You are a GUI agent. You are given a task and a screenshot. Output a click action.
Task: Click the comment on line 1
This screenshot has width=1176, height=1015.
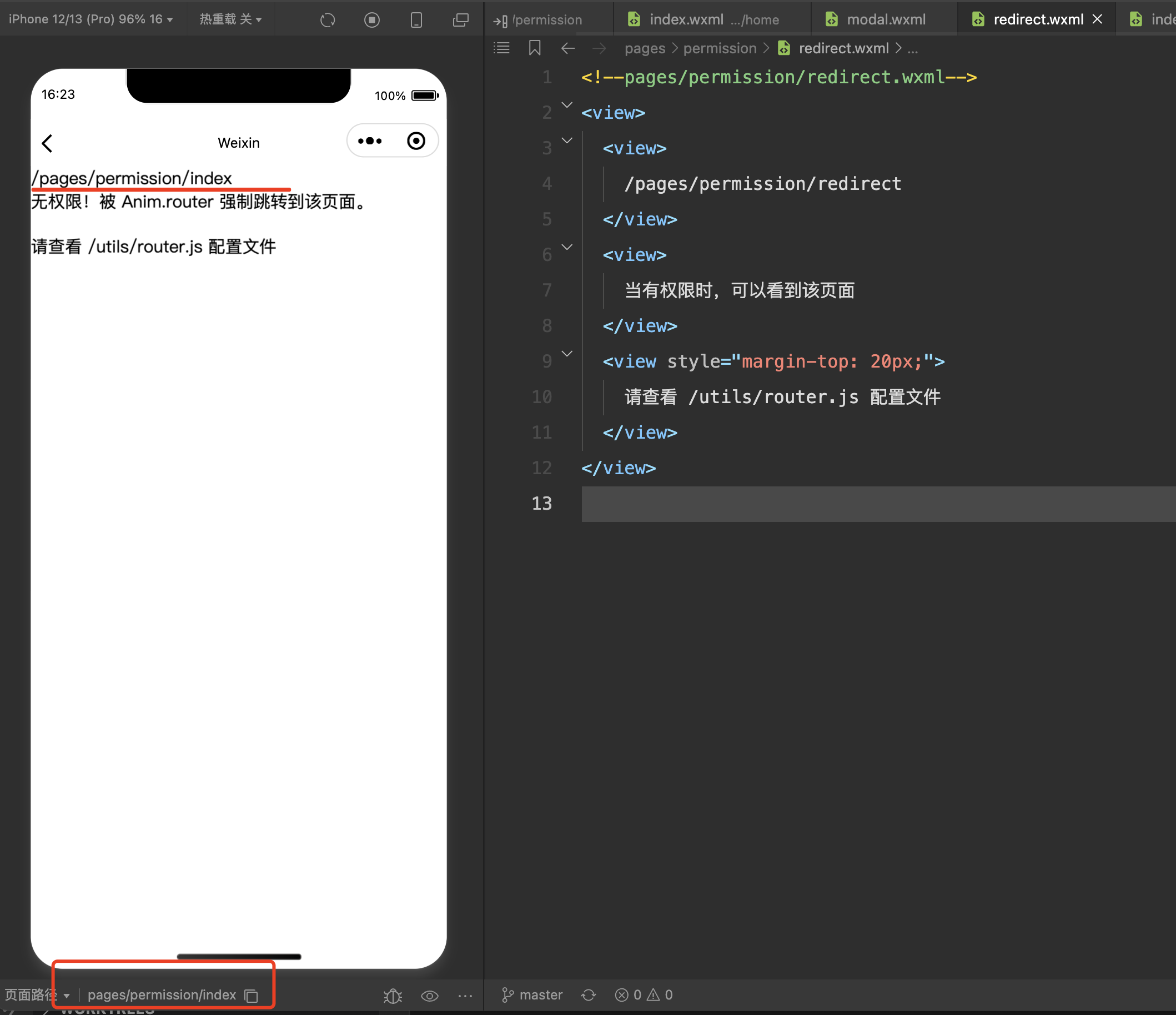[778, 77]
